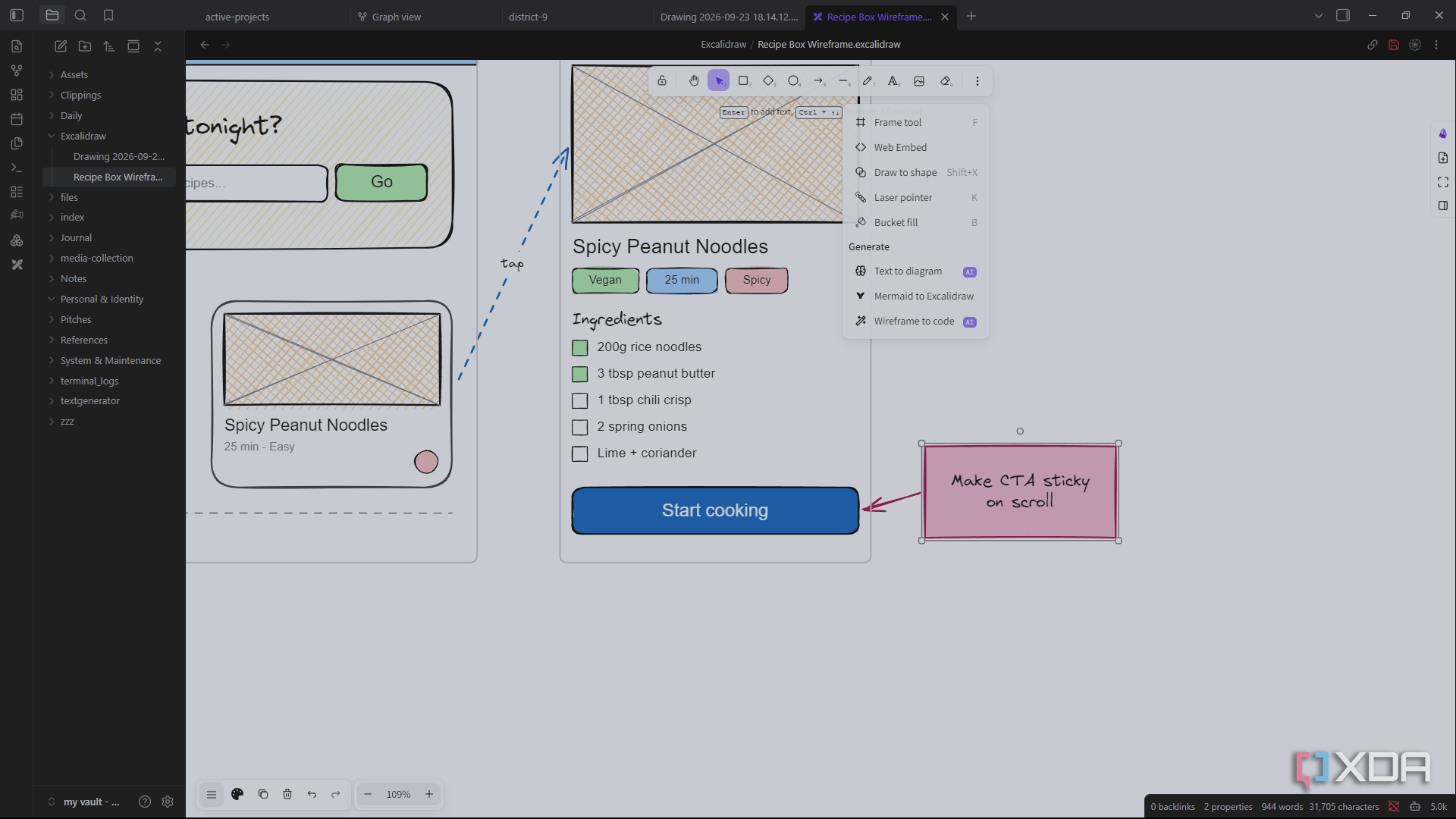The image size is (1456, 819).
Task: Open the canvas color palette panel
Action: [x=237, y=794]
